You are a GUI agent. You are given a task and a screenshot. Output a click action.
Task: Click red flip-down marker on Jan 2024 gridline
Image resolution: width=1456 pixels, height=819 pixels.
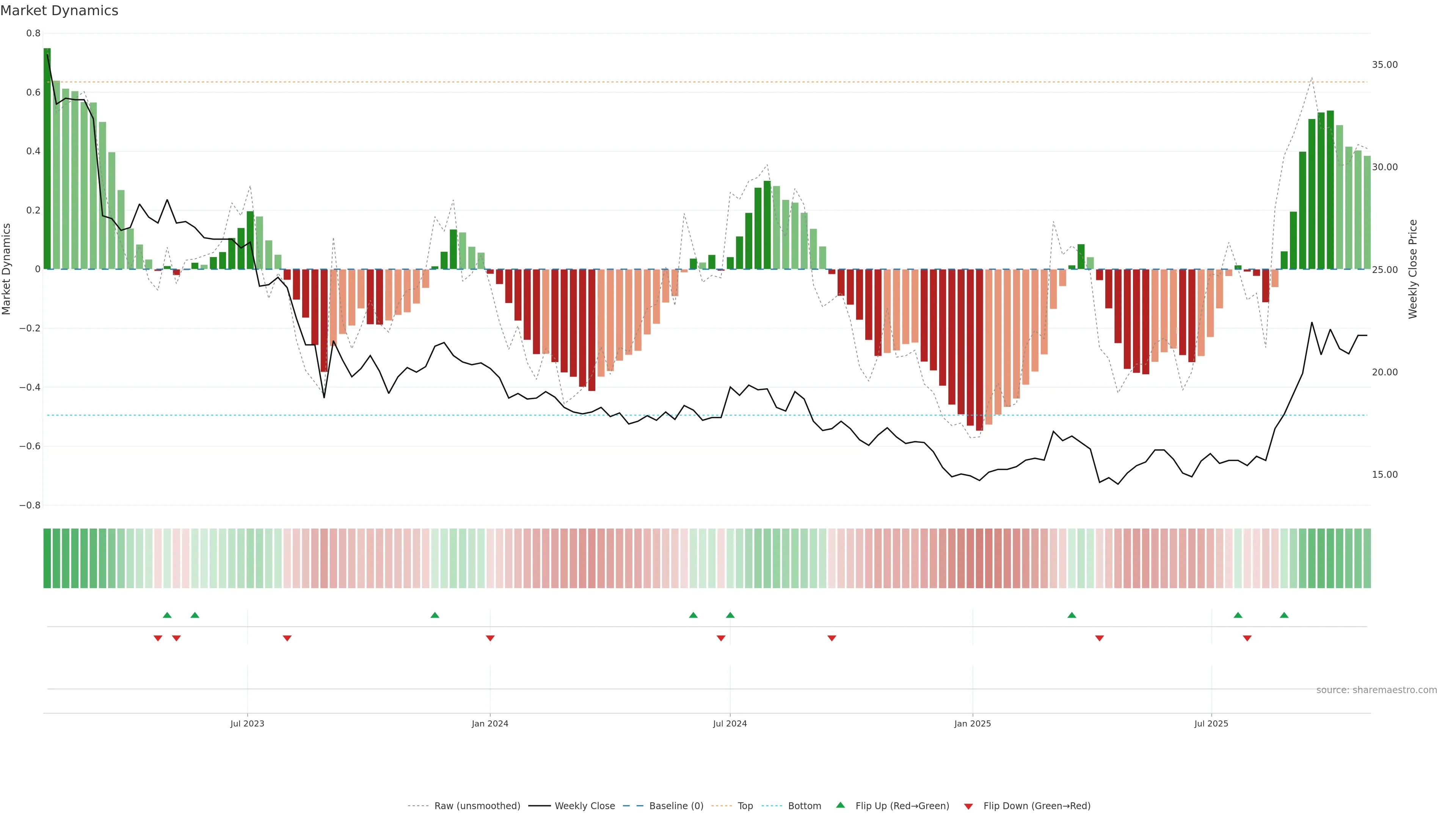click(x=490, y=638)
